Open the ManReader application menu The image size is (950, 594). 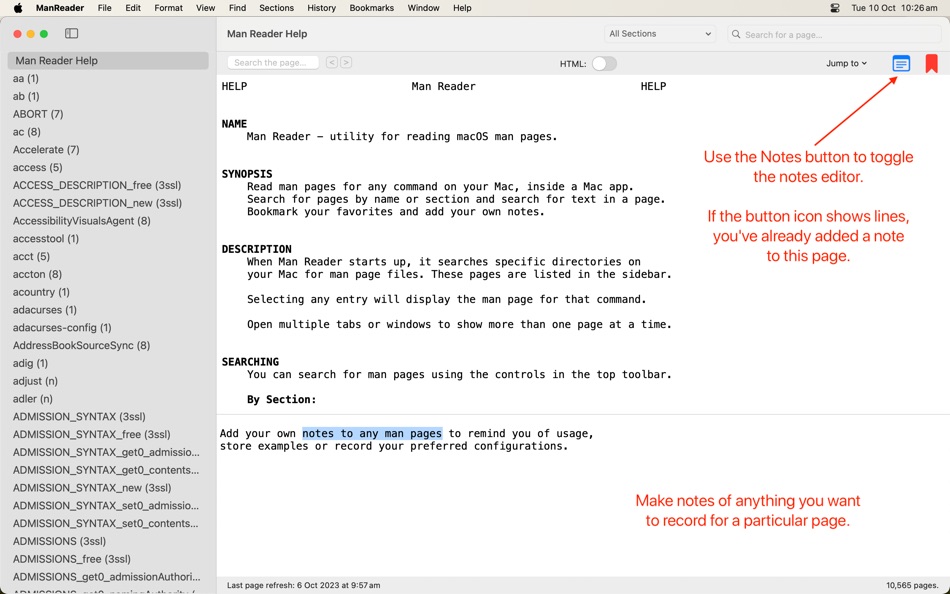[x=60, y=8]
